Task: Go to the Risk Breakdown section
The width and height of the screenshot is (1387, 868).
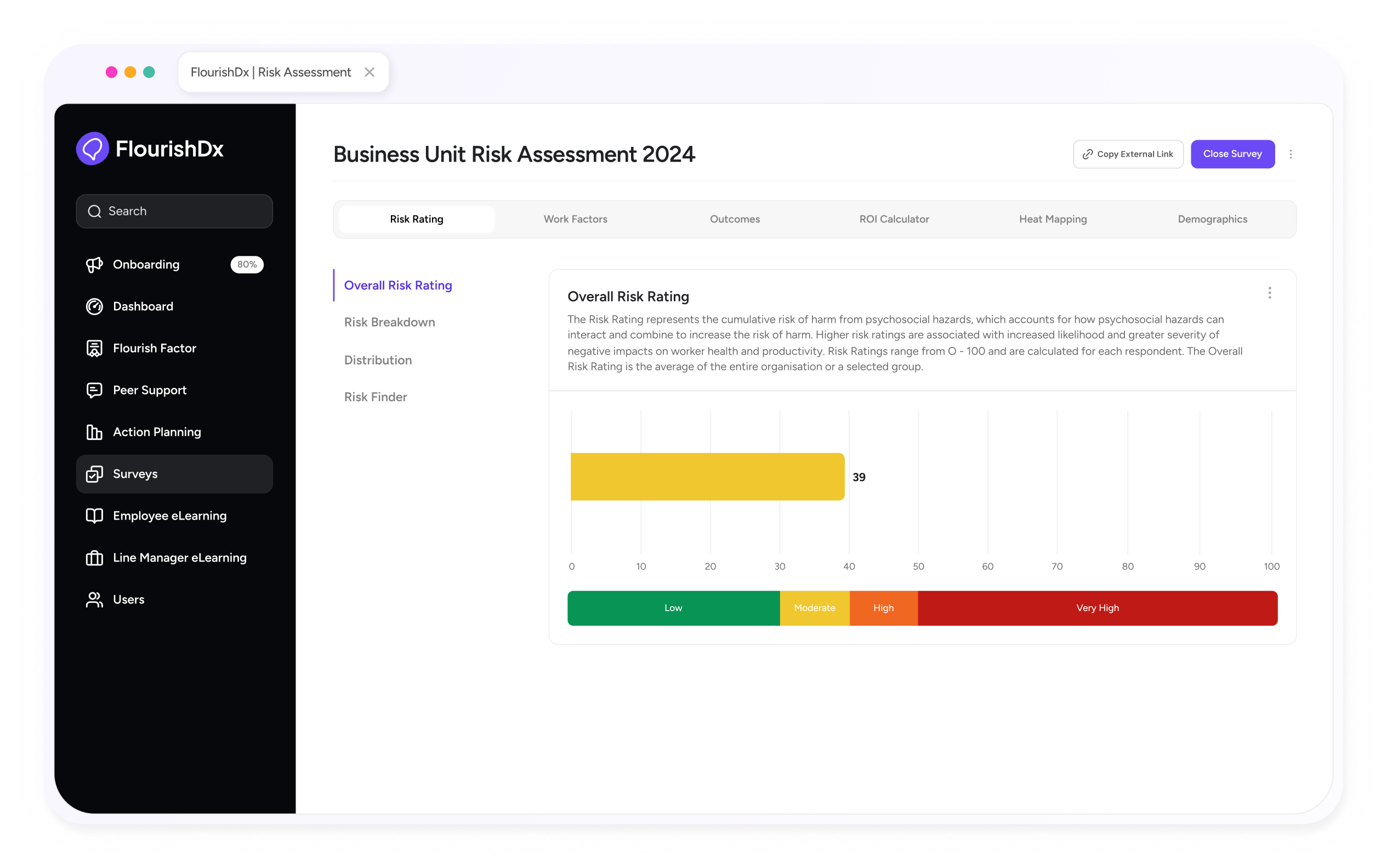Action: 389,322
